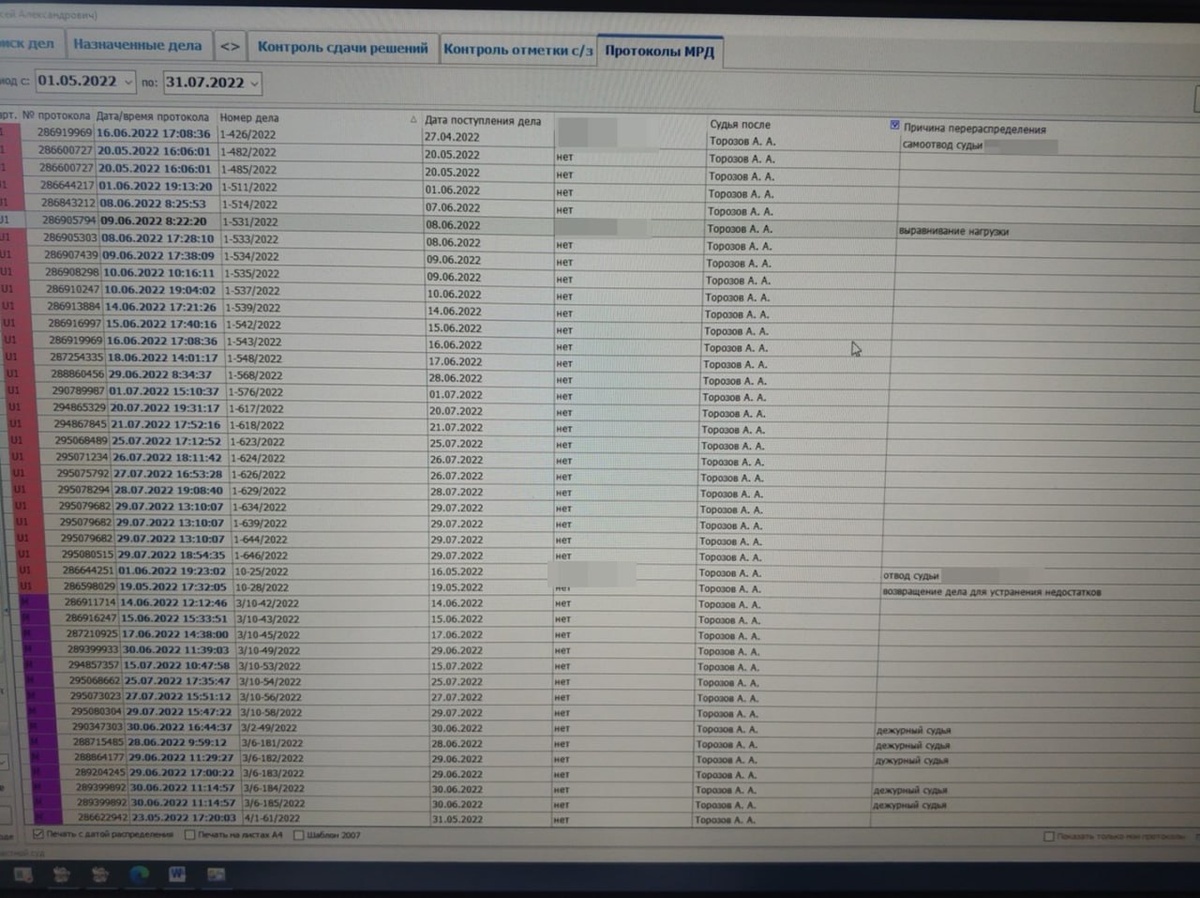1200x898 pixels.
Task: Click protocol timestamp 09.06.2022 8:22:20
Action: click(152, 221)
